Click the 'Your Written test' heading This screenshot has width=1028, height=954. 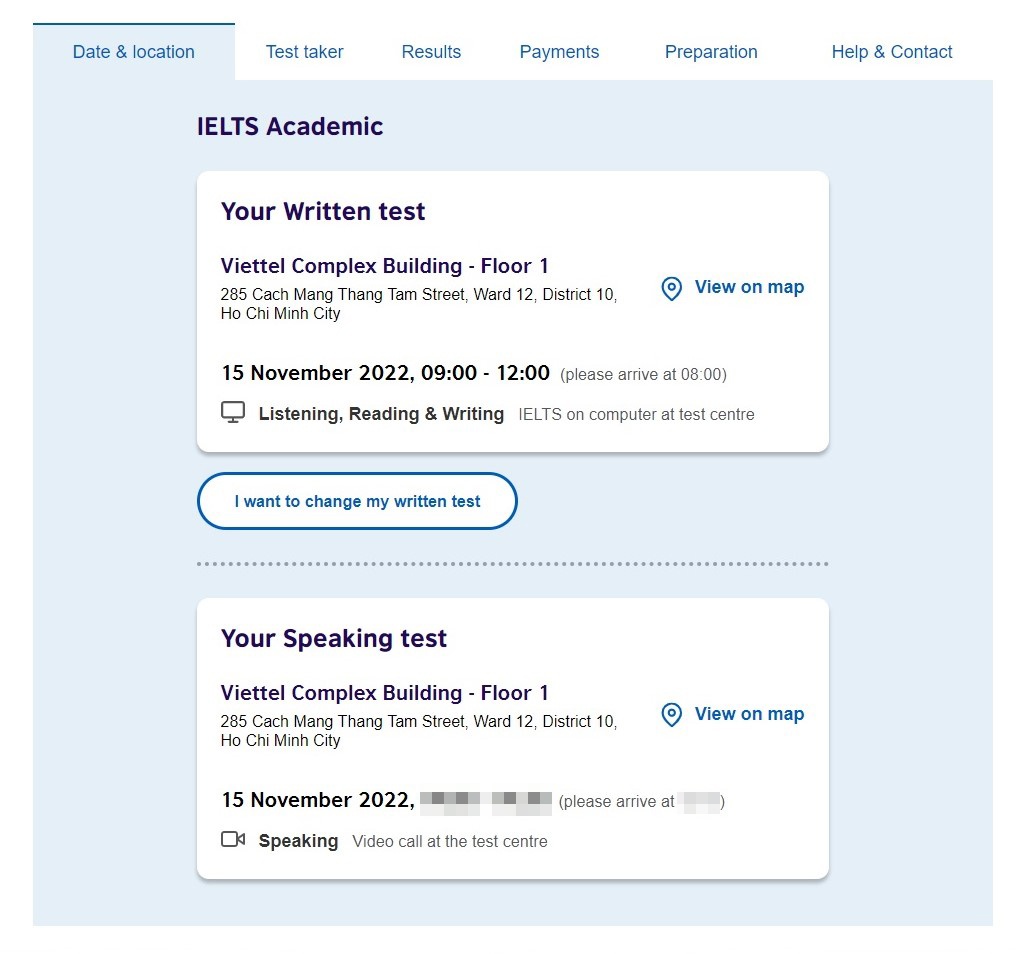click(323, 211)
